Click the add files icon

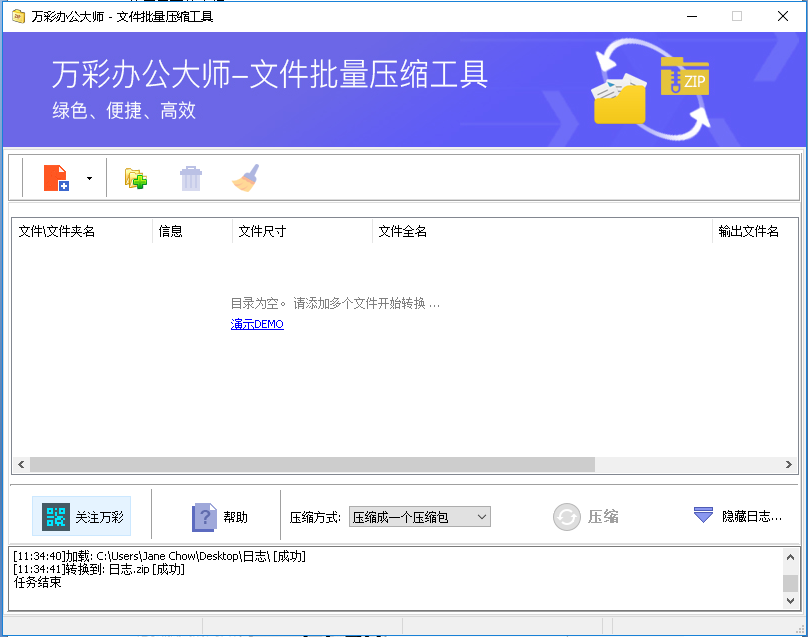click(58, 178)
